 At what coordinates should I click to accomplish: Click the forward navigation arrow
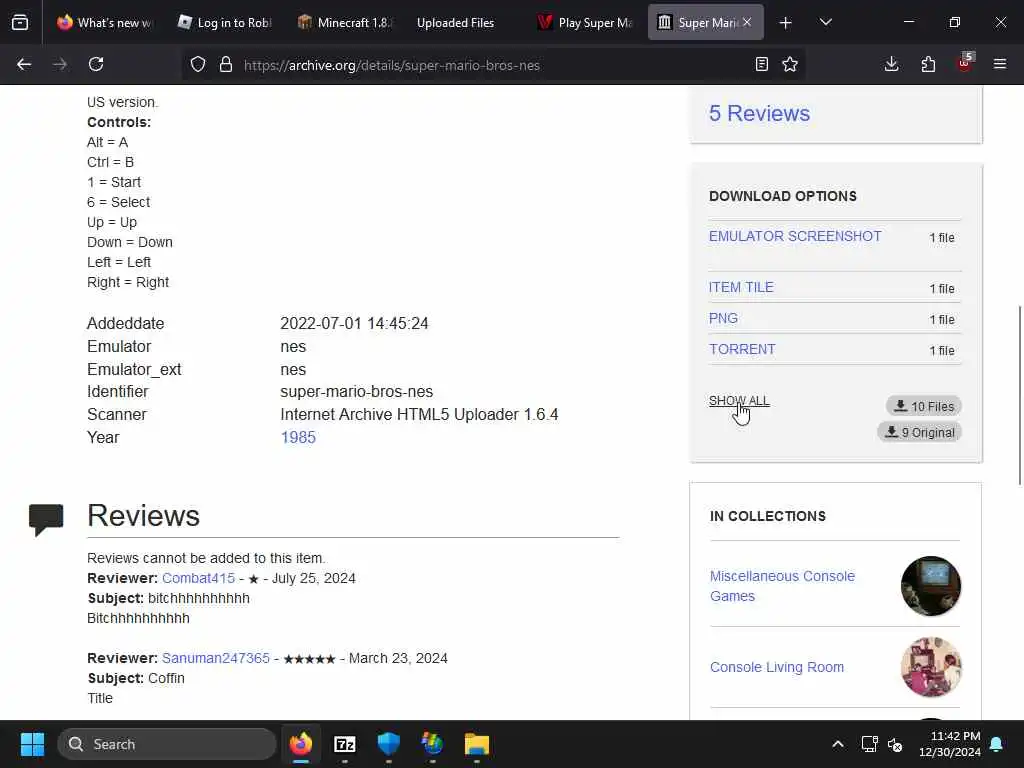pyautogui.click(x=60, y=64)
